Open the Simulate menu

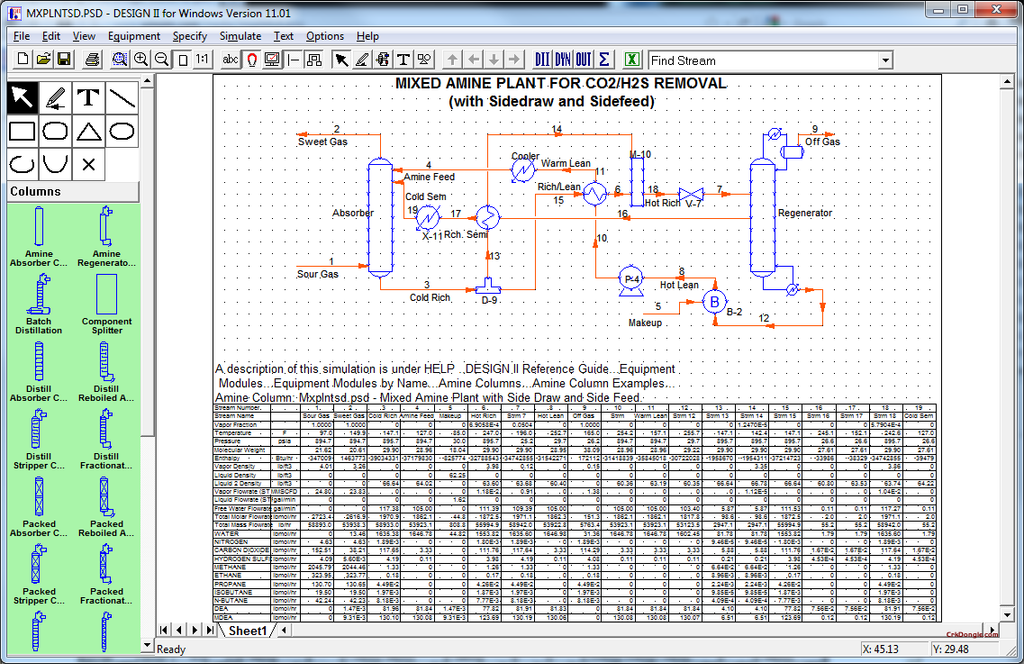pos(240,36)
